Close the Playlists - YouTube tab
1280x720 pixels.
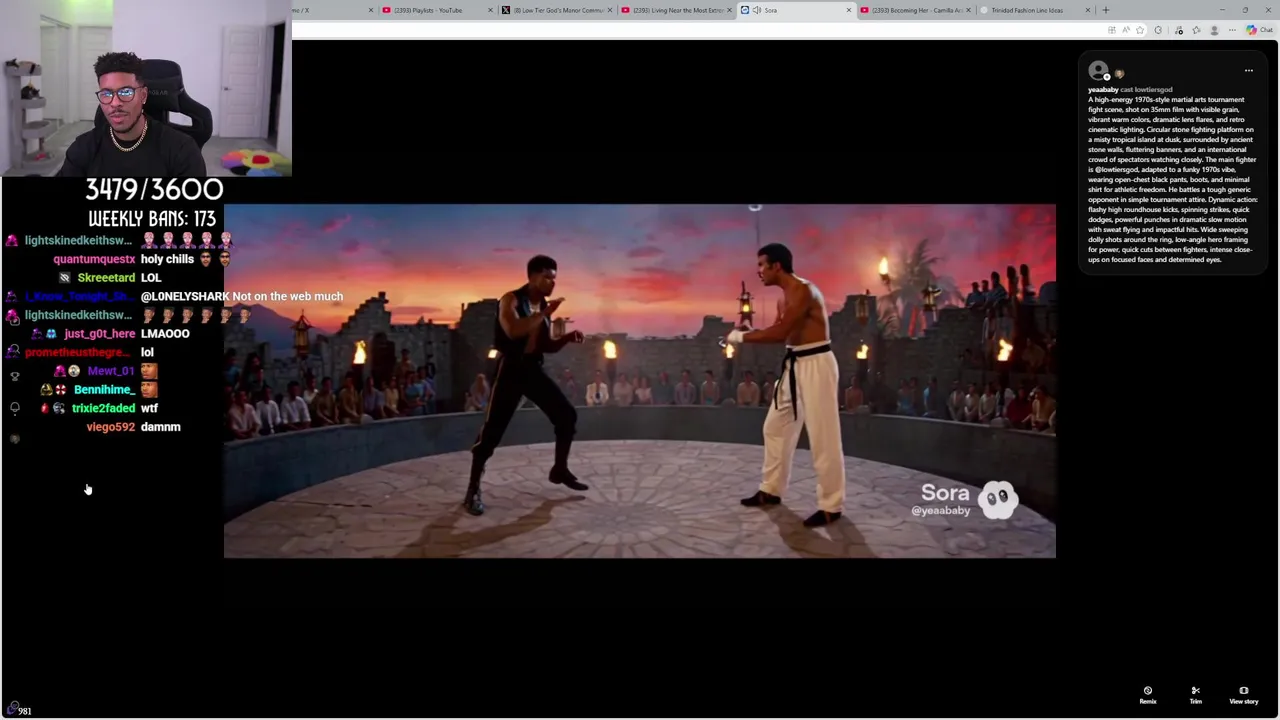point(490,10)
